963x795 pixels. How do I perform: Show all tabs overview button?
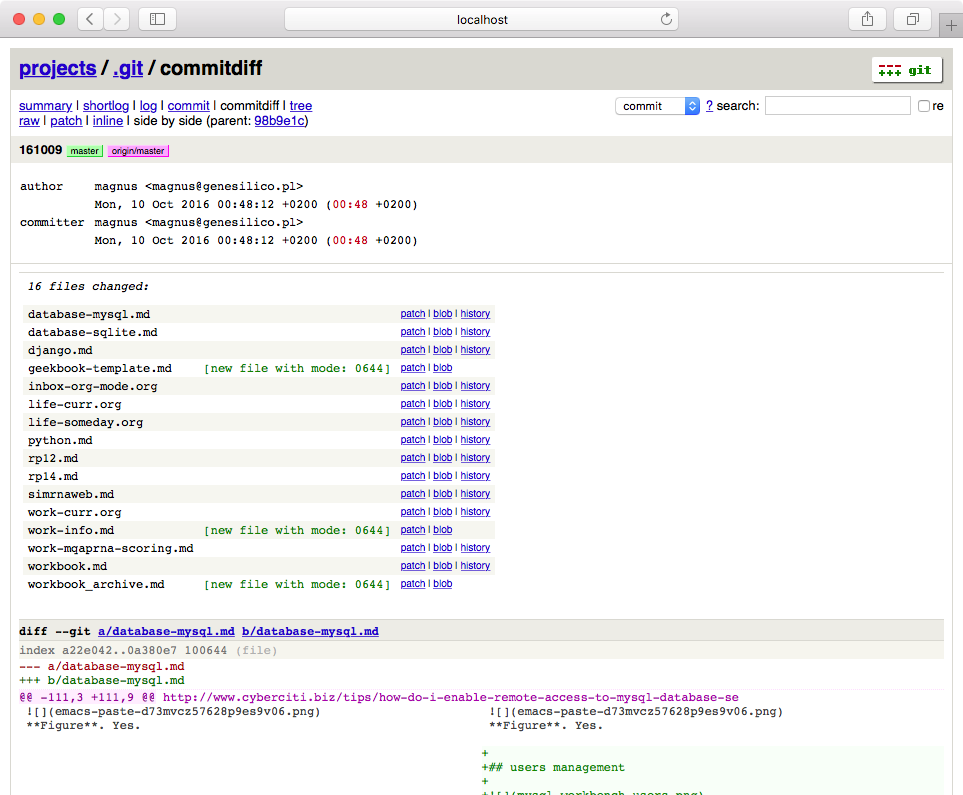[913, 19]
